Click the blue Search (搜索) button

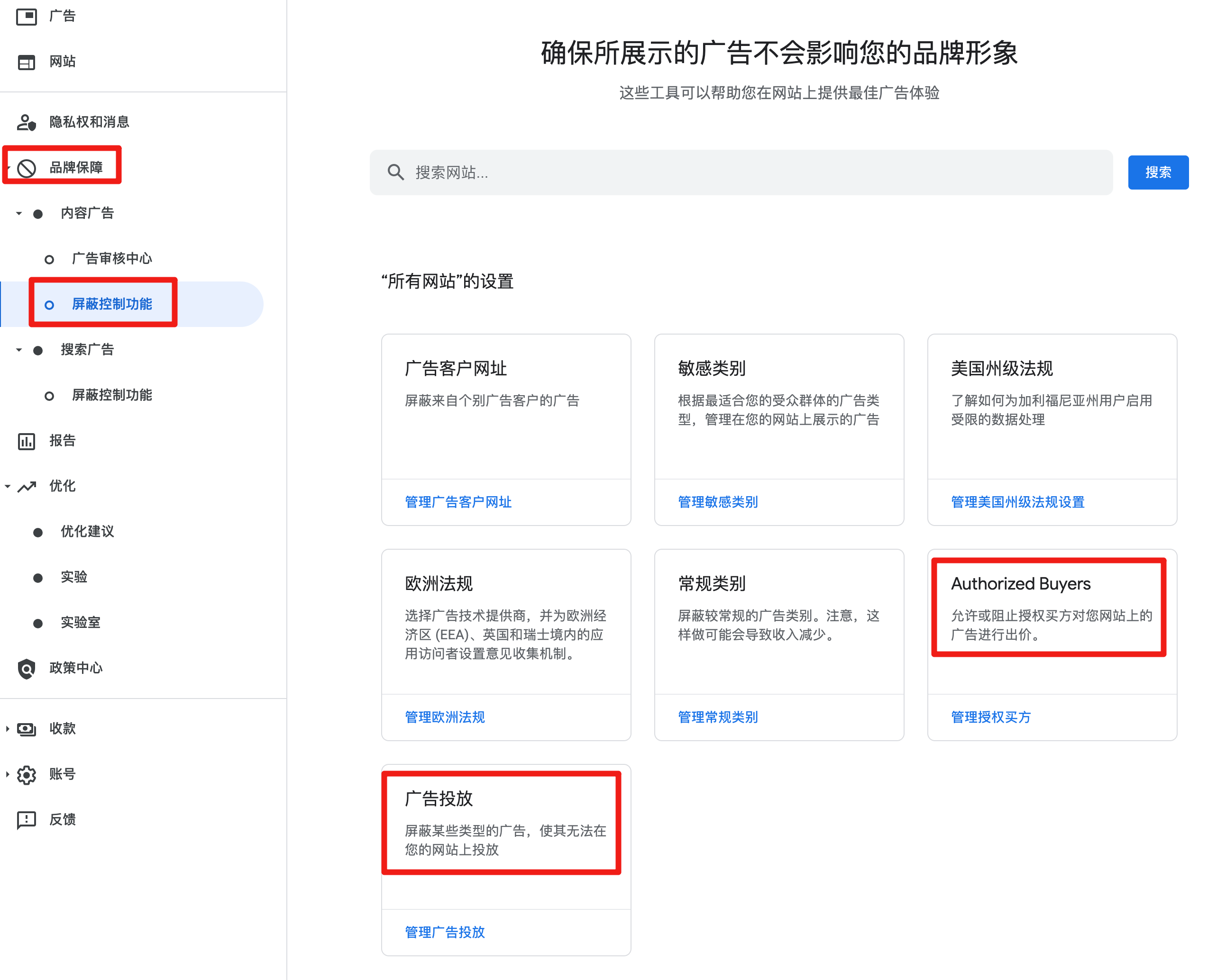coord(1158,172)
